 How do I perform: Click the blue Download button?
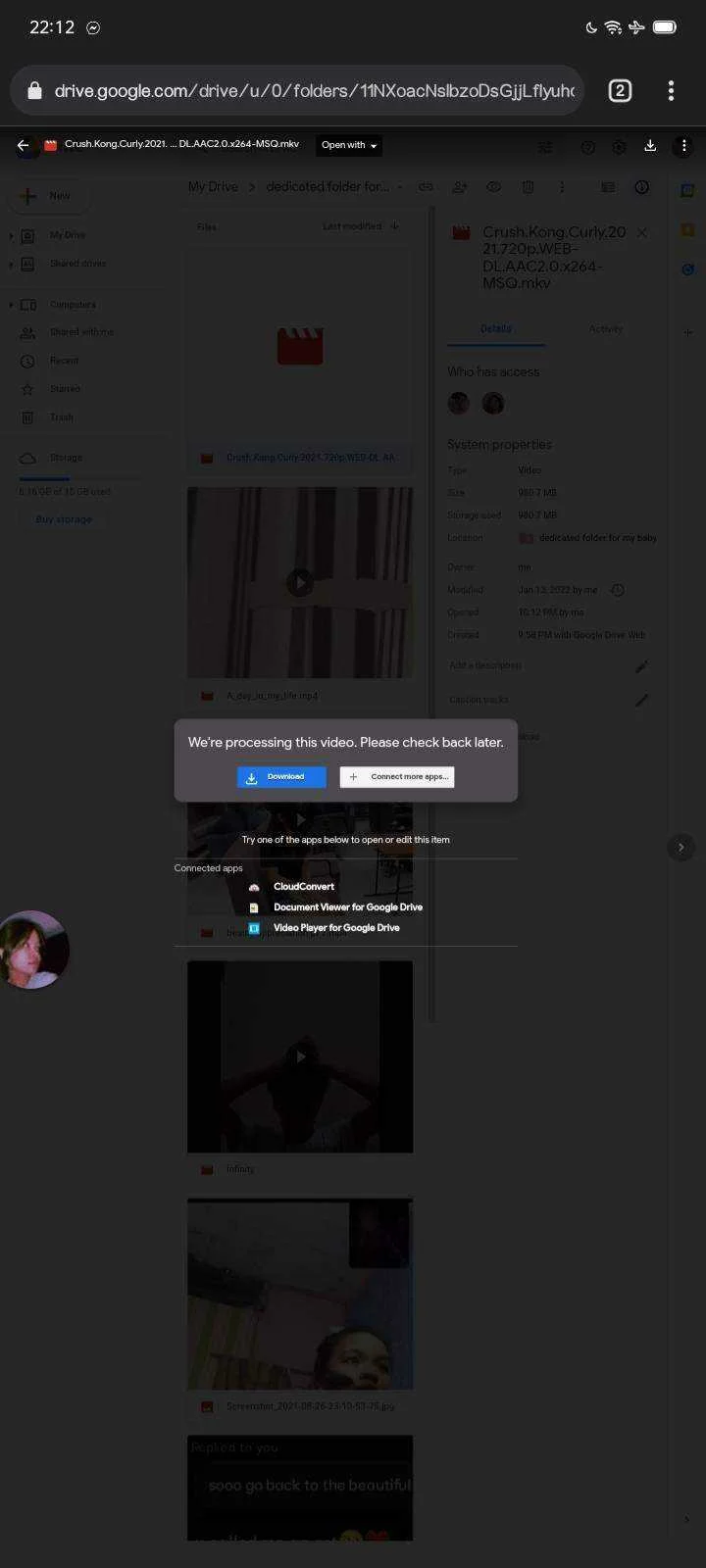[x=281, y=777]
